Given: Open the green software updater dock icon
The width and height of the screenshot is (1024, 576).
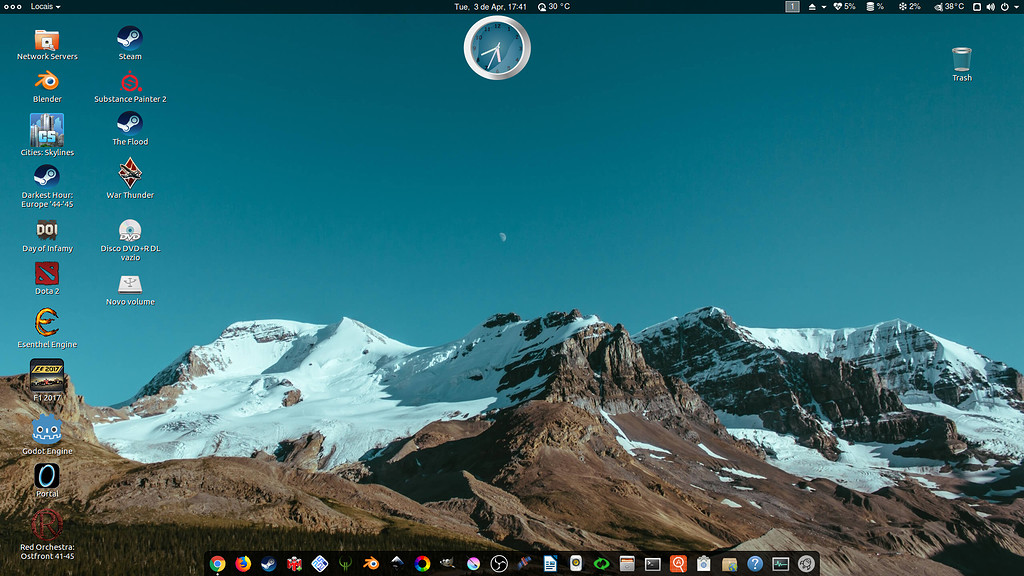Looking at the screenshot, I should (x=601, y=564).
